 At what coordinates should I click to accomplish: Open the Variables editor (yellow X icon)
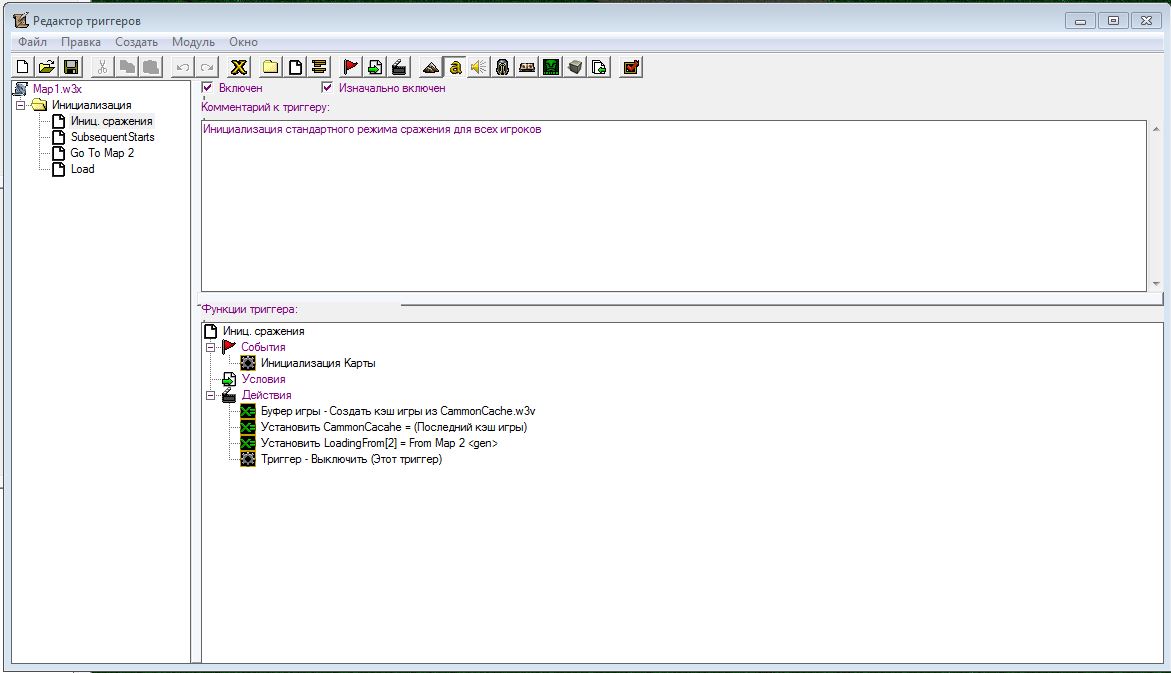coord(238,67)
